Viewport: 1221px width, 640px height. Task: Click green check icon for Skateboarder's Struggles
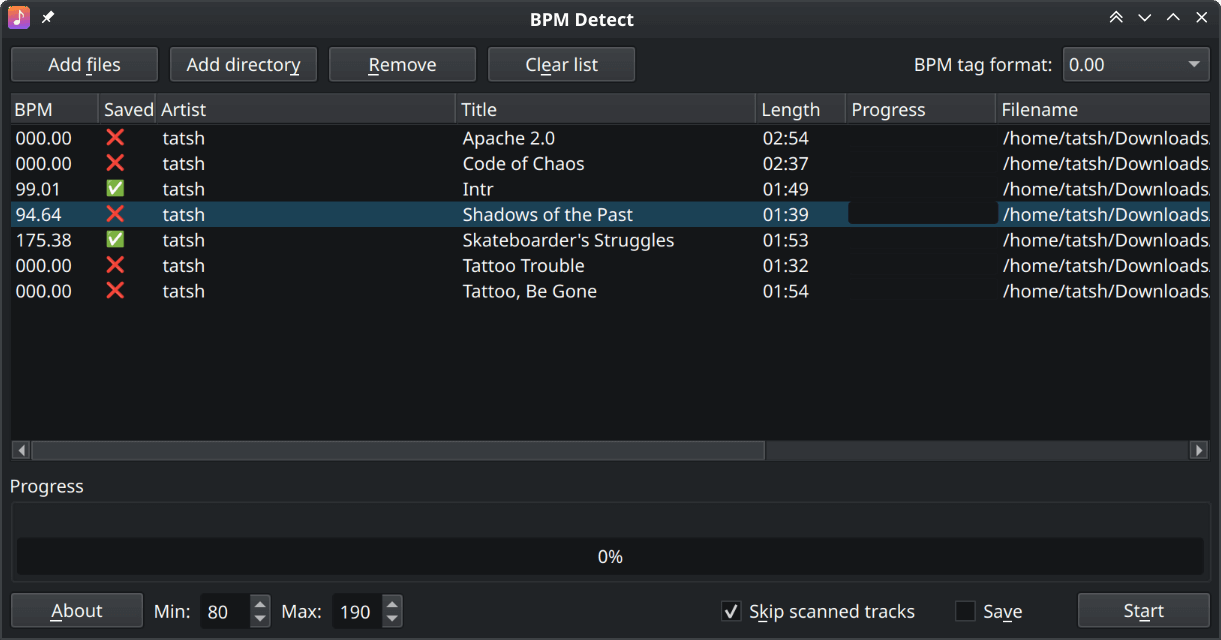[115, 240]
